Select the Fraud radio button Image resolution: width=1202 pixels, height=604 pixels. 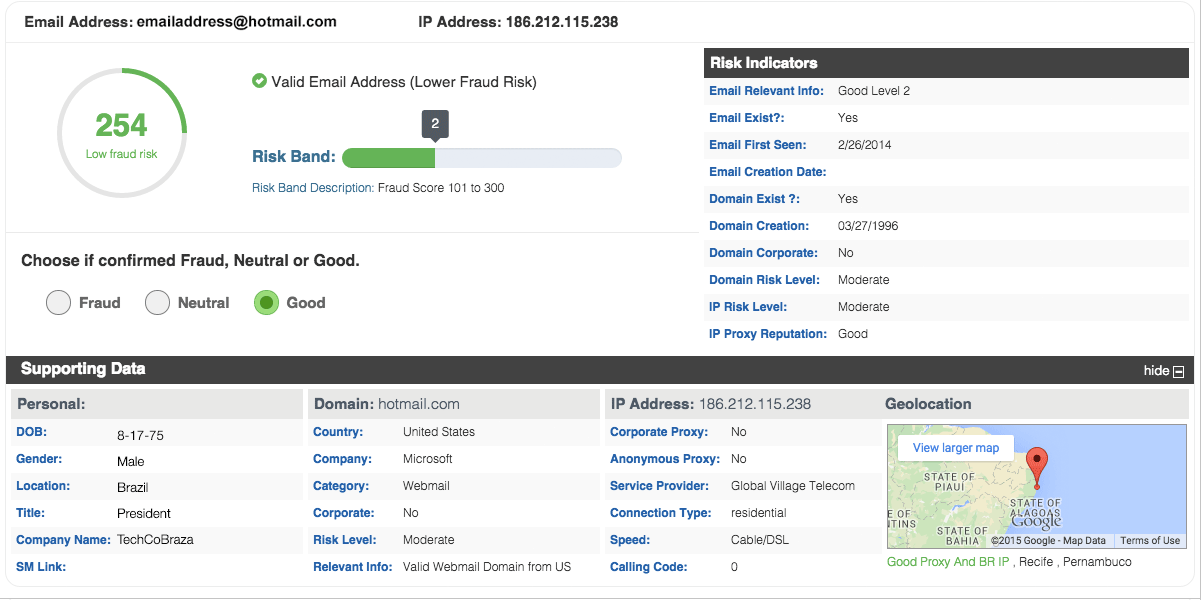click(x=59, y=303)
